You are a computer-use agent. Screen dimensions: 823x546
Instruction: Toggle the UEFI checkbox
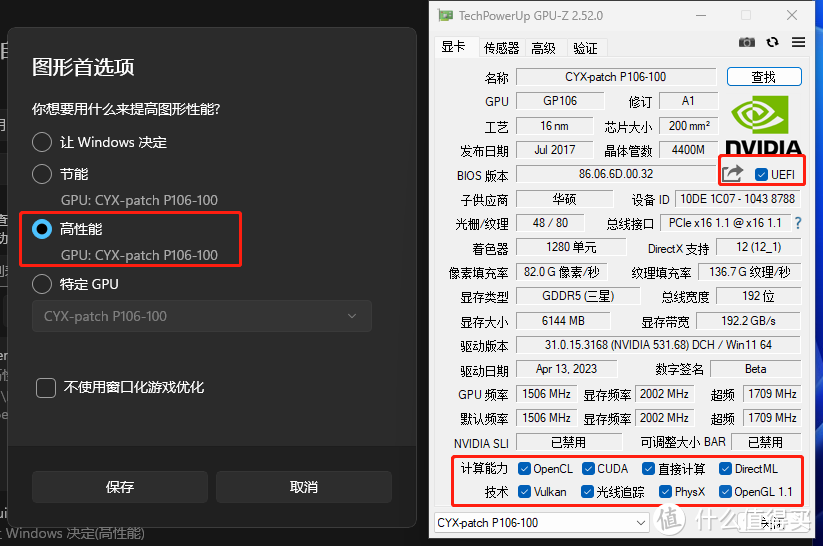[x=761, y=174]
